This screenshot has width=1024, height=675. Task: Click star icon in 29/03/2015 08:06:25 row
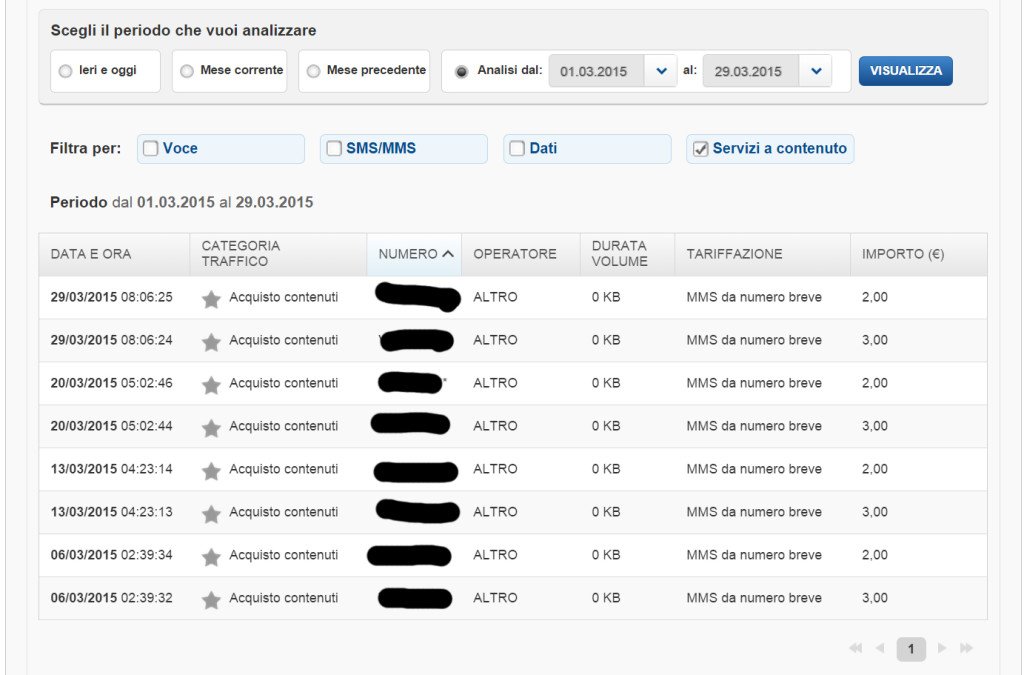click(x=211, y=298)
